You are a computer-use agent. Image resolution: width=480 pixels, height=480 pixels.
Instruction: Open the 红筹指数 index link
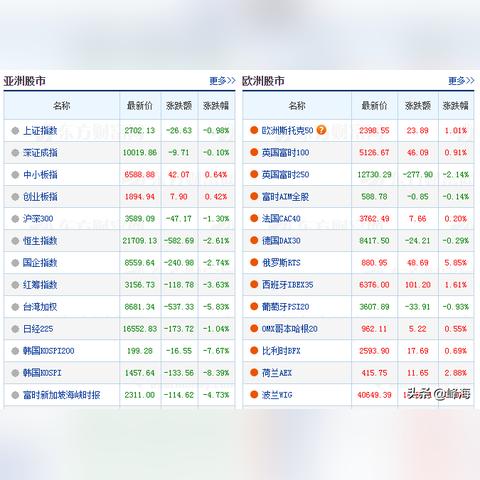point(40,285)
